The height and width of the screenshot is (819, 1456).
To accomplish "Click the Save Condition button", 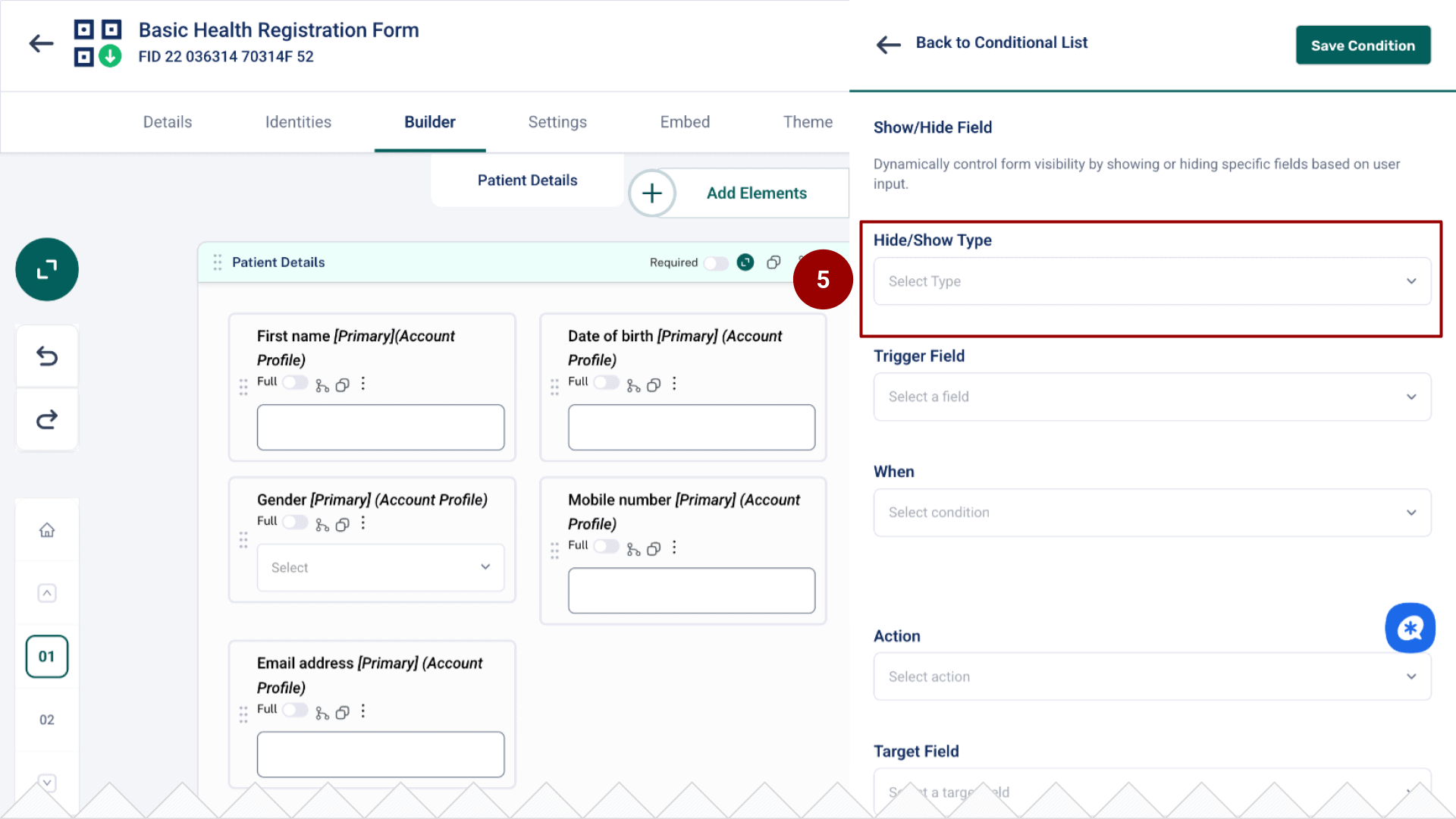I will 1363,45.
